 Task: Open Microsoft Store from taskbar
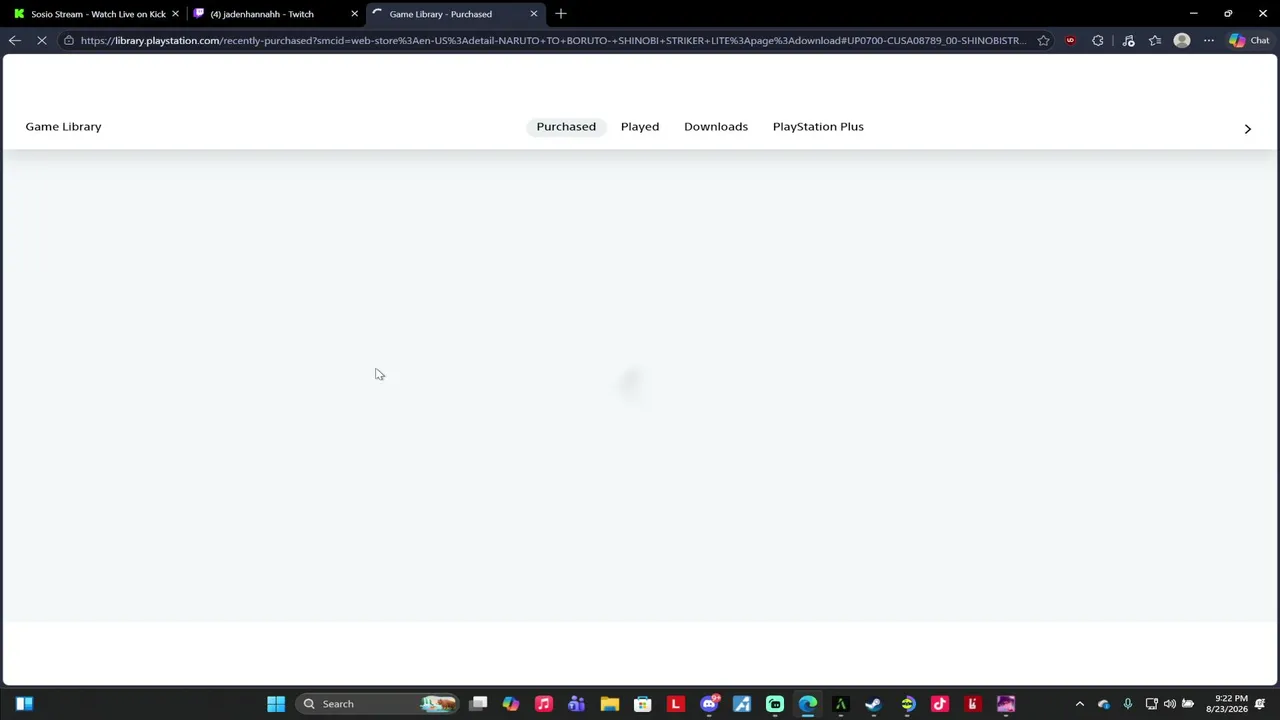click(x=643, y=704)
